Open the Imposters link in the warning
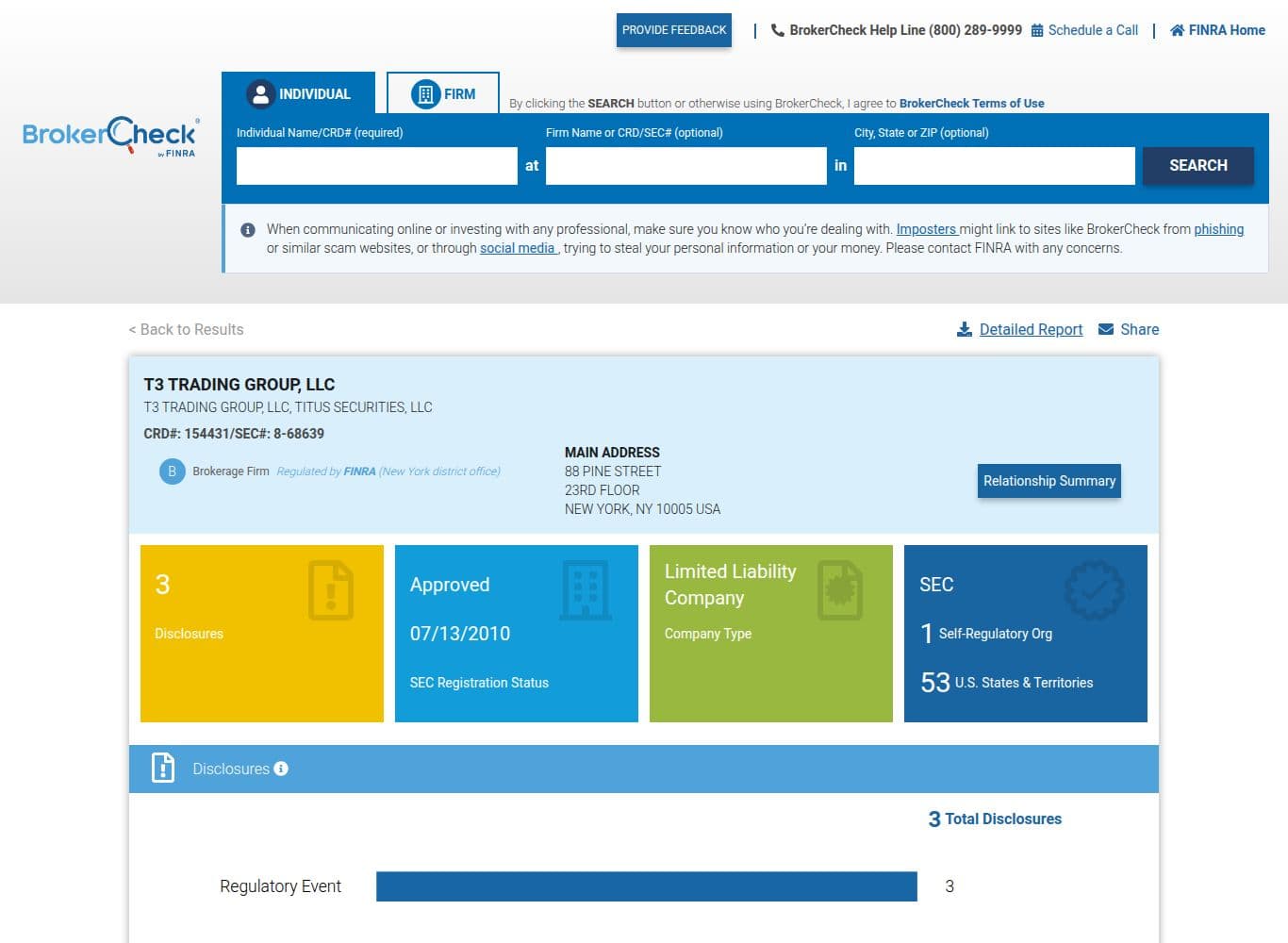Viewport: 1288px width, 943px height. tap(926, 229)
